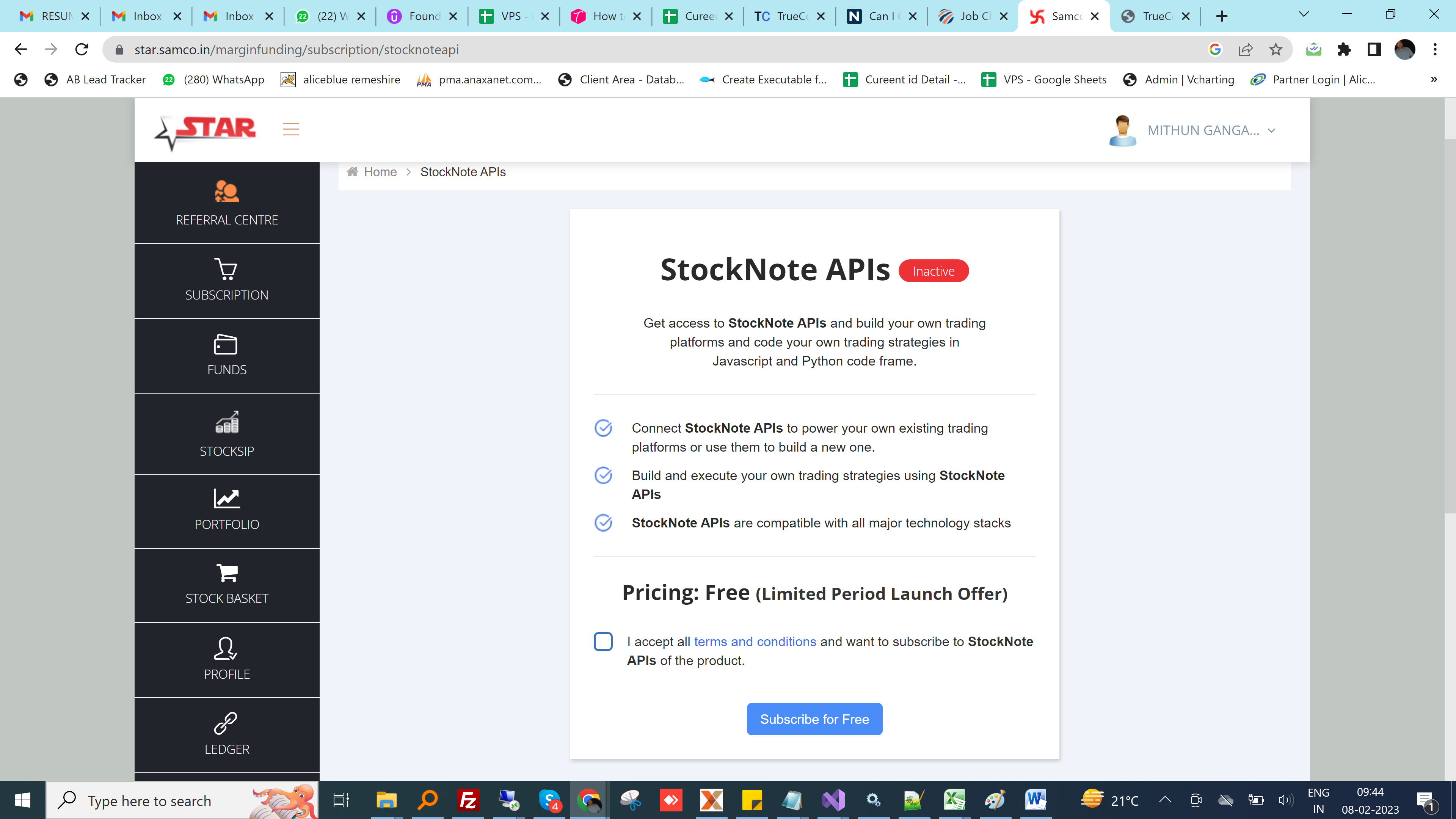1456x819 pixels.
Task: Open the Subscription cart icon
Action: click(x=226, y=270)
